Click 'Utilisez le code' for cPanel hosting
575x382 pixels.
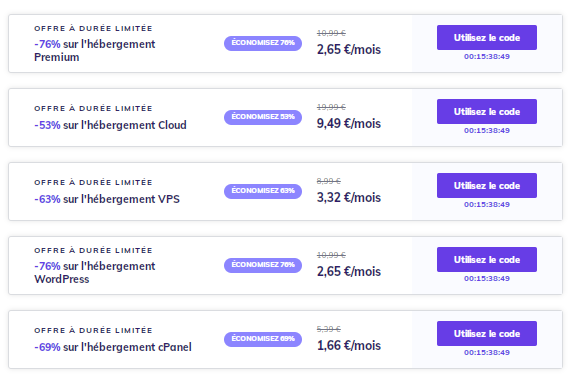pos(487,334)
